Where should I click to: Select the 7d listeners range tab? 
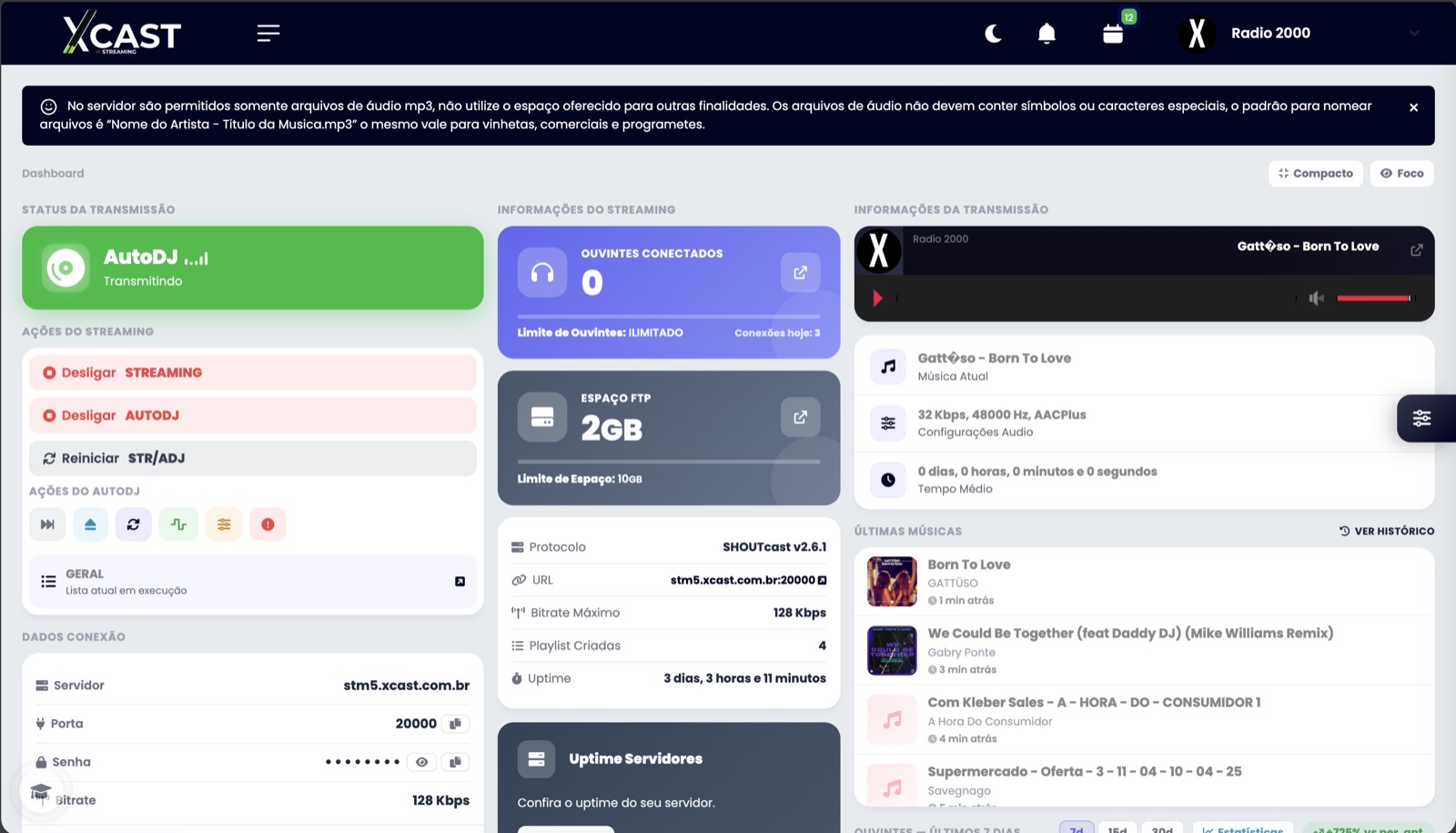tap(1077, 828)
